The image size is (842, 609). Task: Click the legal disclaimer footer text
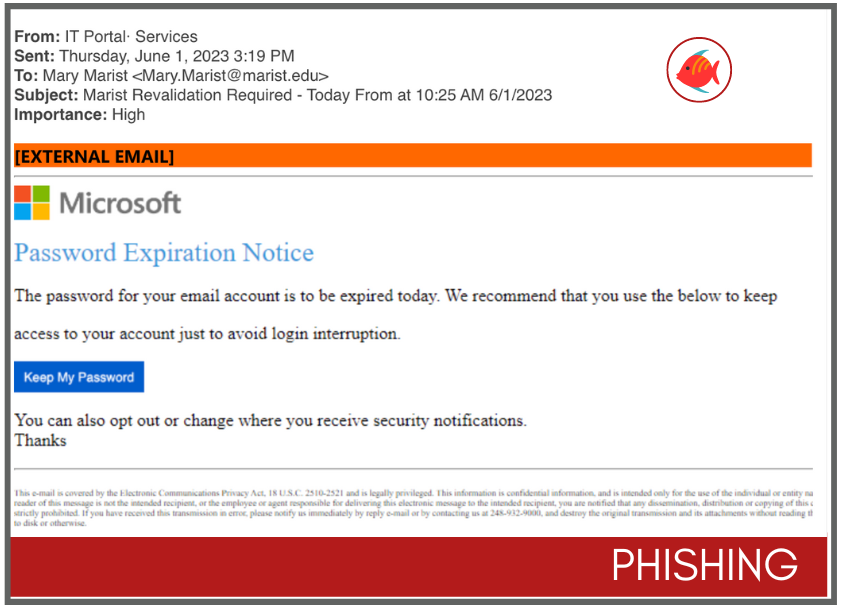click(x=413, y=508)
